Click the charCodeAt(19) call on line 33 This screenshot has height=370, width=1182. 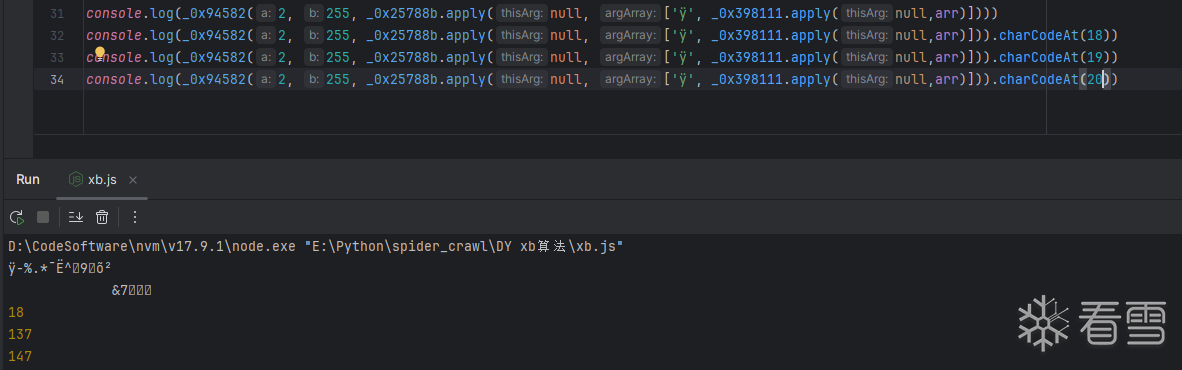pyautogui.click(x=1058, y=57)
